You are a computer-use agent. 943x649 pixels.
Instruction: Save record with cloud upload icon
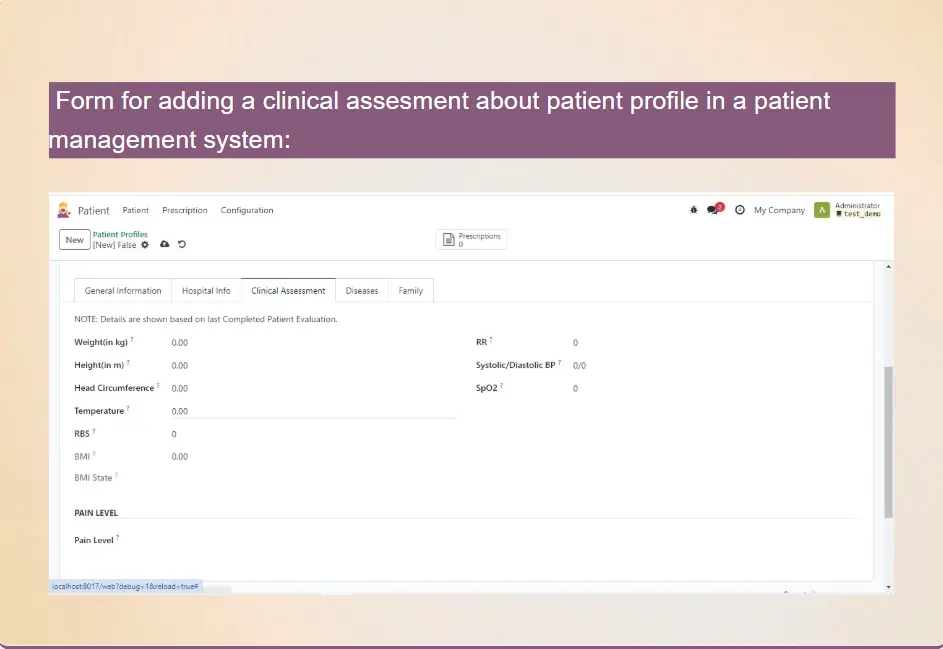pos(165,244)
